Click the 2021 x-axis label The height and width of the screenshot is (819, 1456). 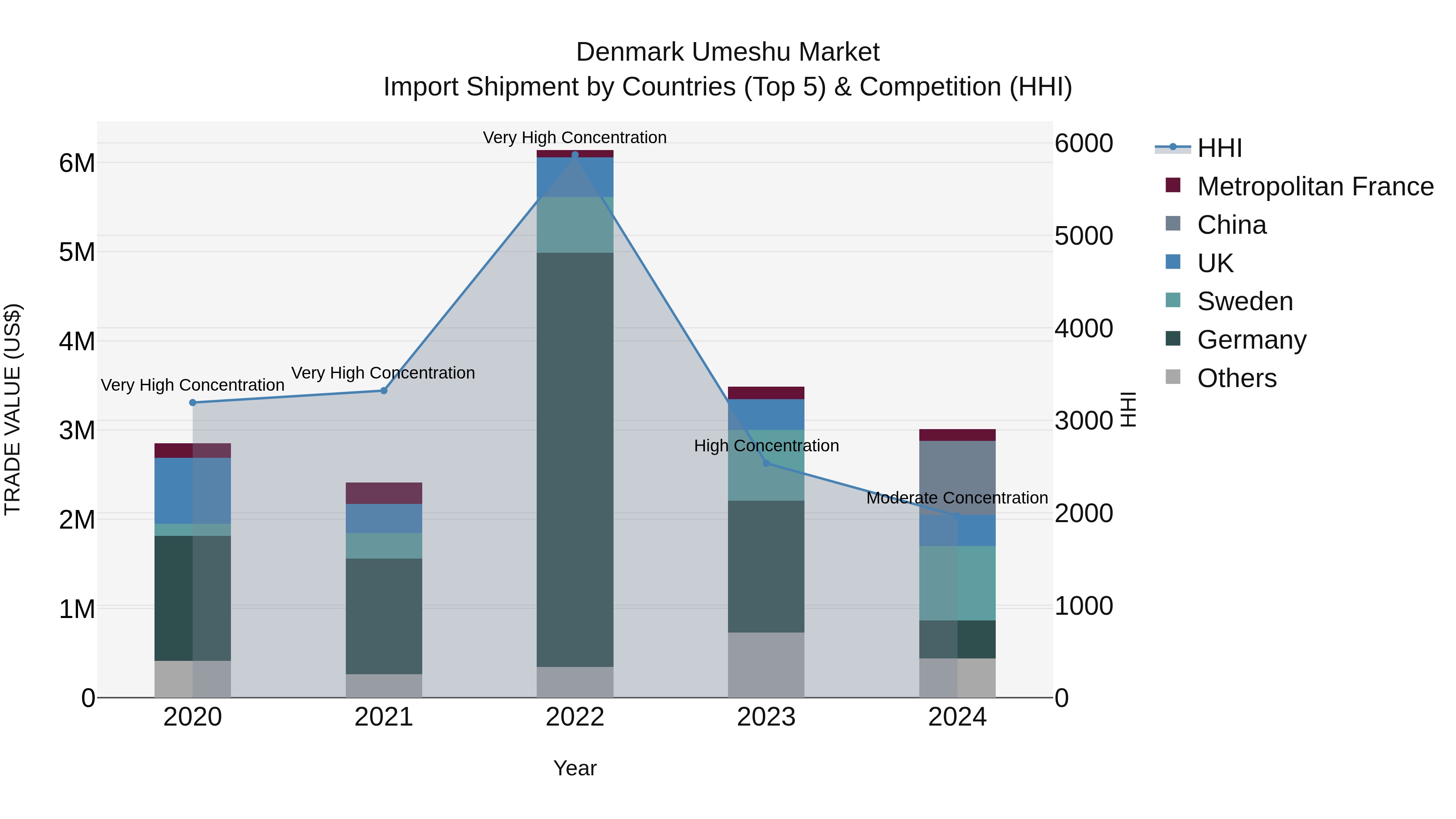click(384, 717)
